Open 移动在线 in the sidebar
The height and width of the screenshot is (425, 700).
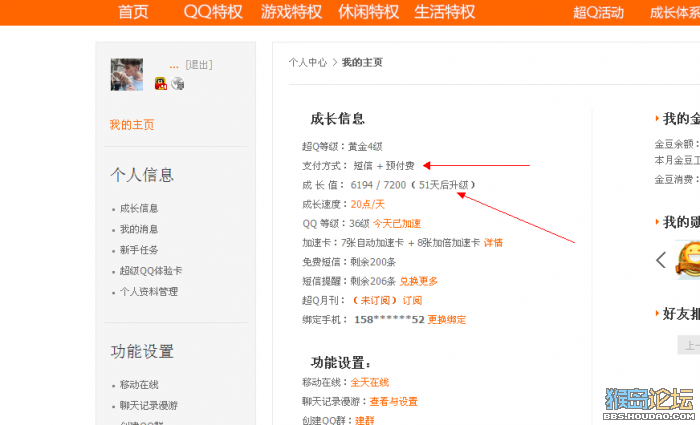(x=139, y=385)
